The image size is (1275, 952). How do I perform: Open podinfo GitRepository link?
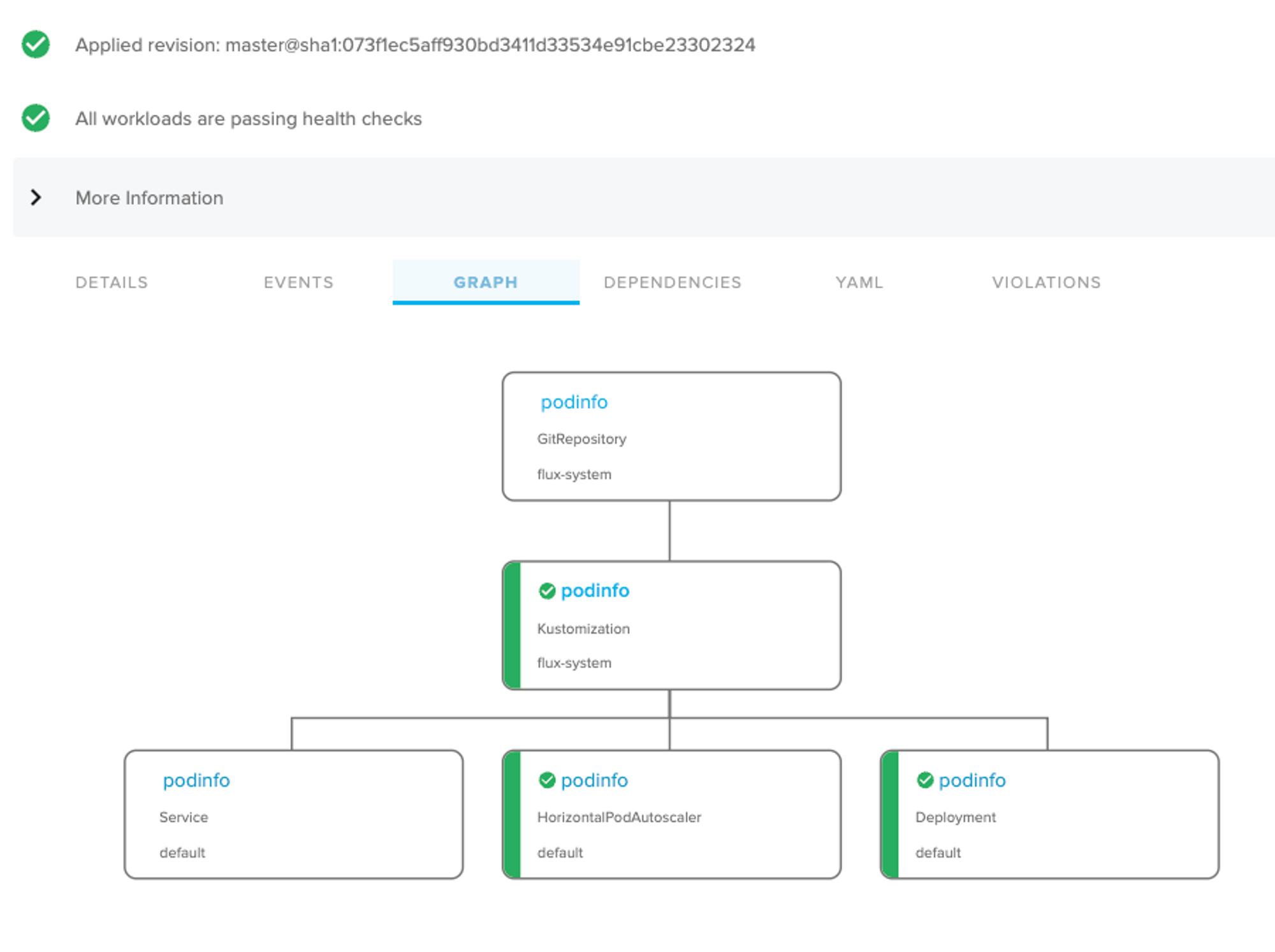click(574, 402)
